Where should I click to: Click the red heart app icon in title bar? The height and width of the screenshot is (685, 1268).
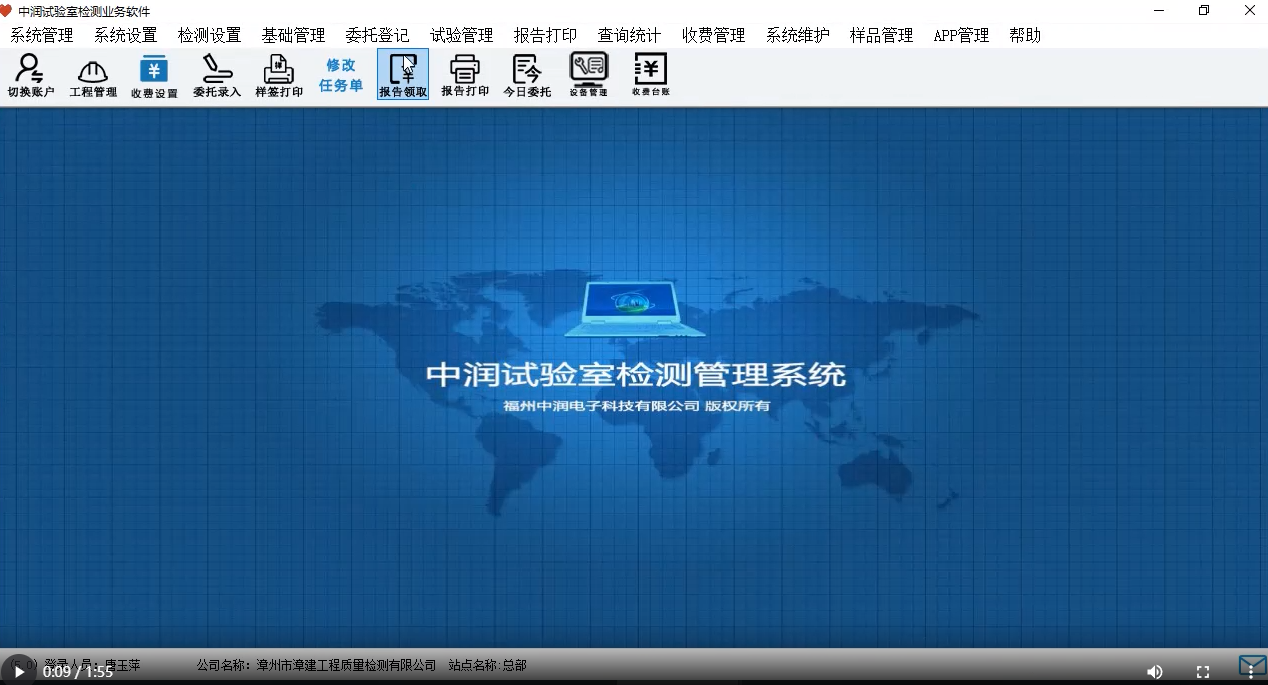pos(6,11)
